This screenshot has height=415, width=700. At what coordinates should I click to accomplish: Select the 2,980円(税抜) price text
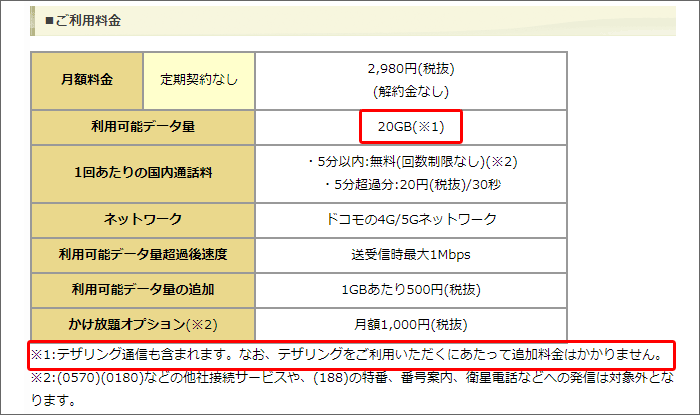(x=411, y=69)
